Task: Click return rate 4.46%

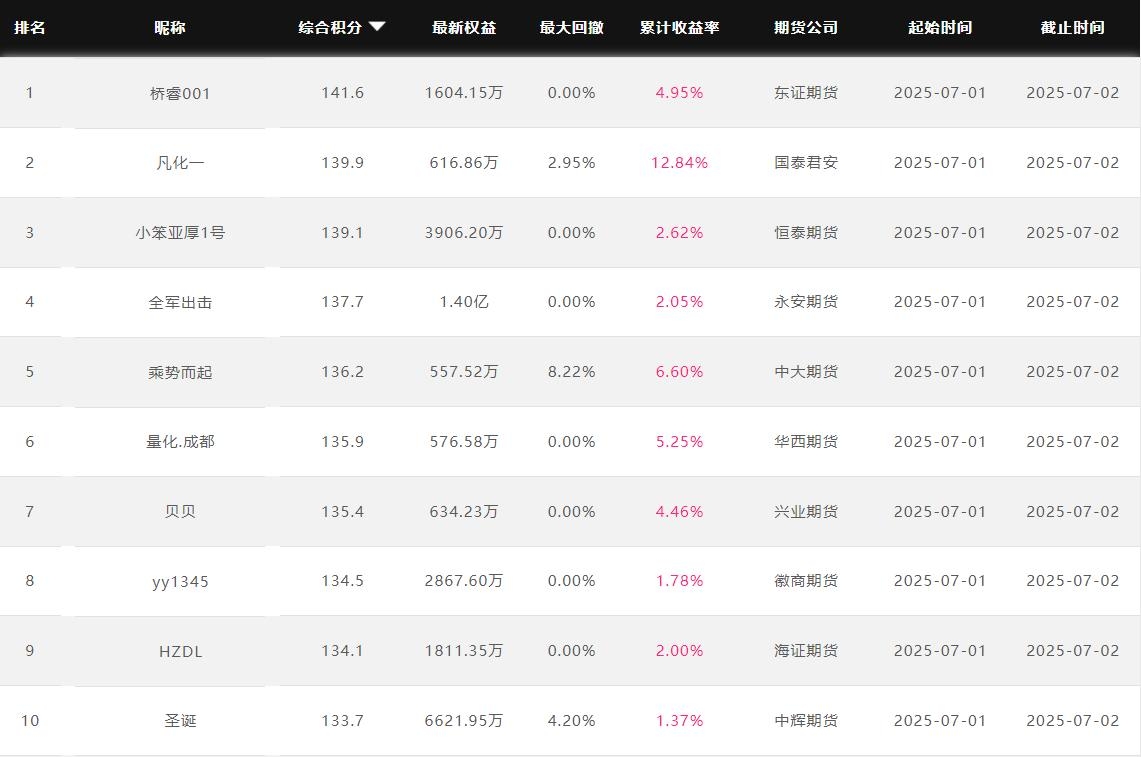Action: [x=679, y=512]
